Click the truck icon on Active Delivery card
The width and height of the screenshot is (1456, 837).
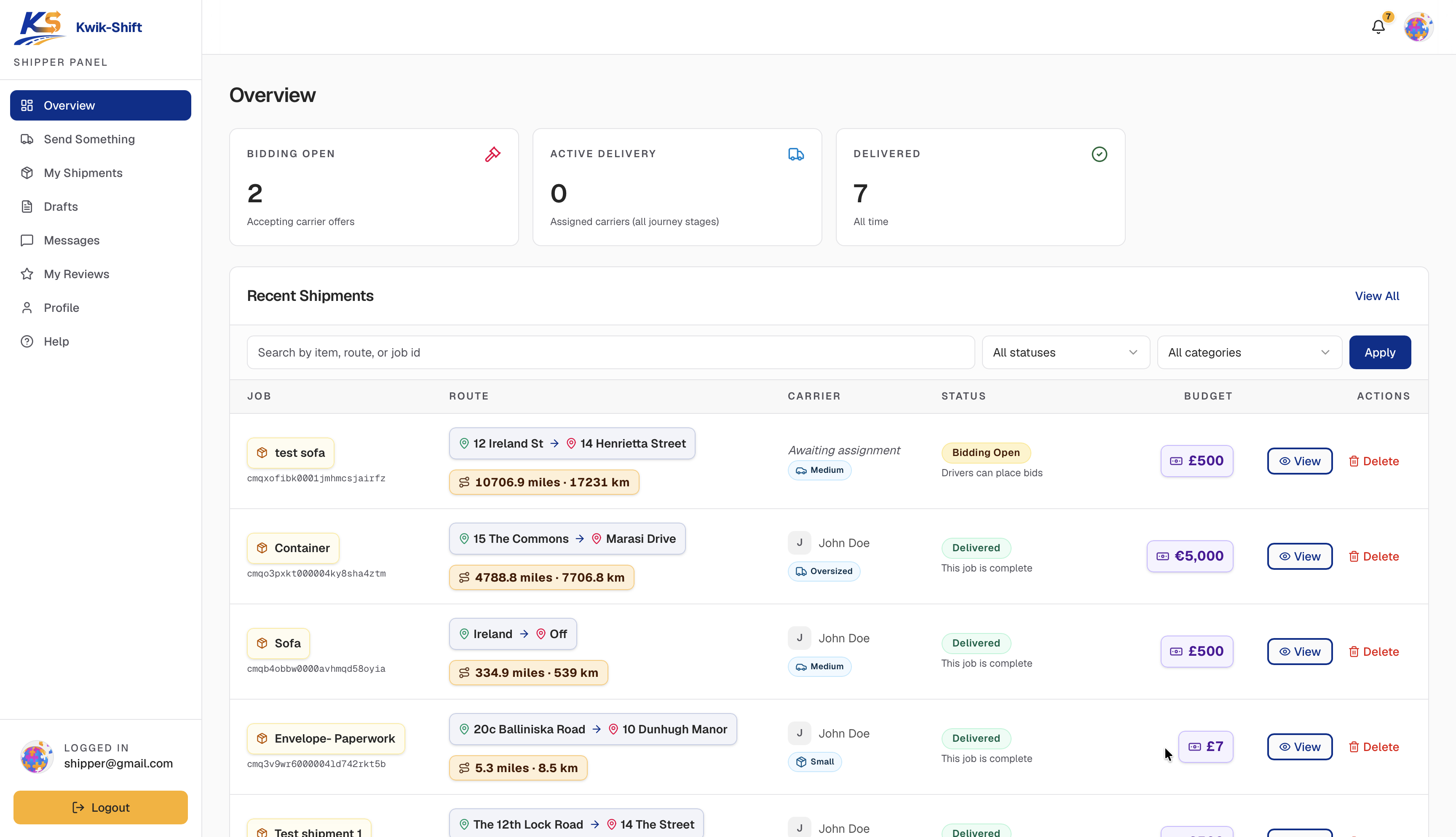click(x=796, y=154)
